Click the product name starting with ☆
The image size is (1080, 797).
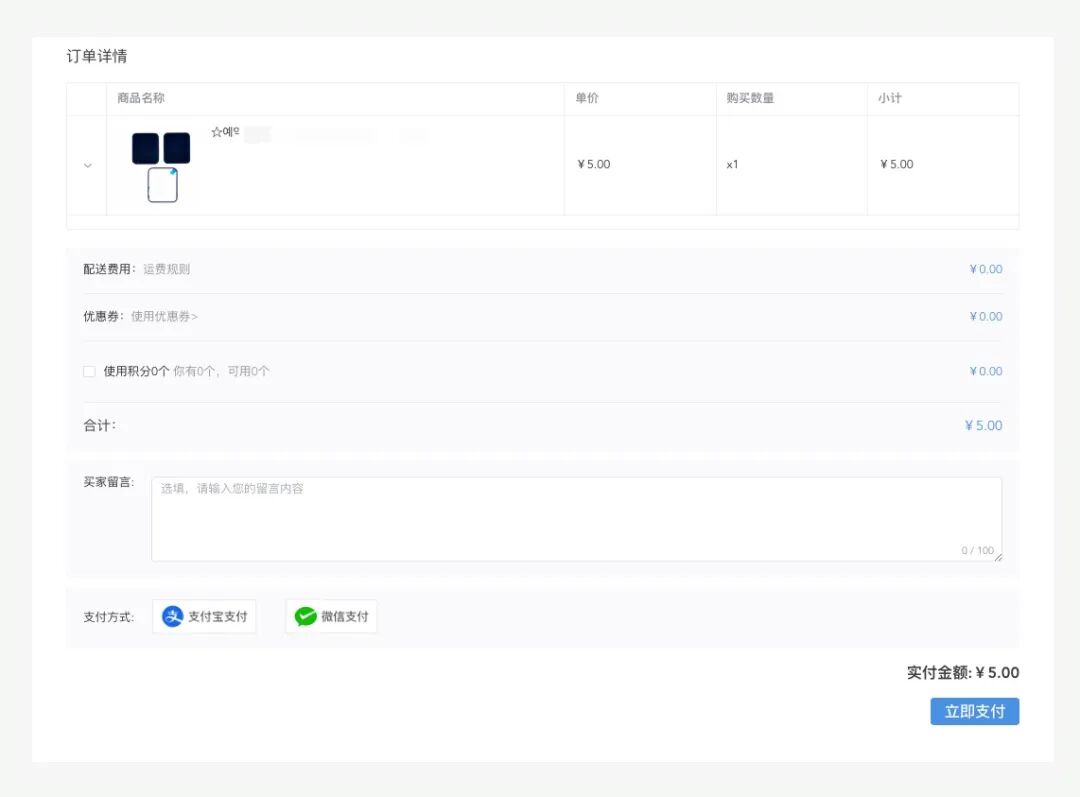coord(225,132)
